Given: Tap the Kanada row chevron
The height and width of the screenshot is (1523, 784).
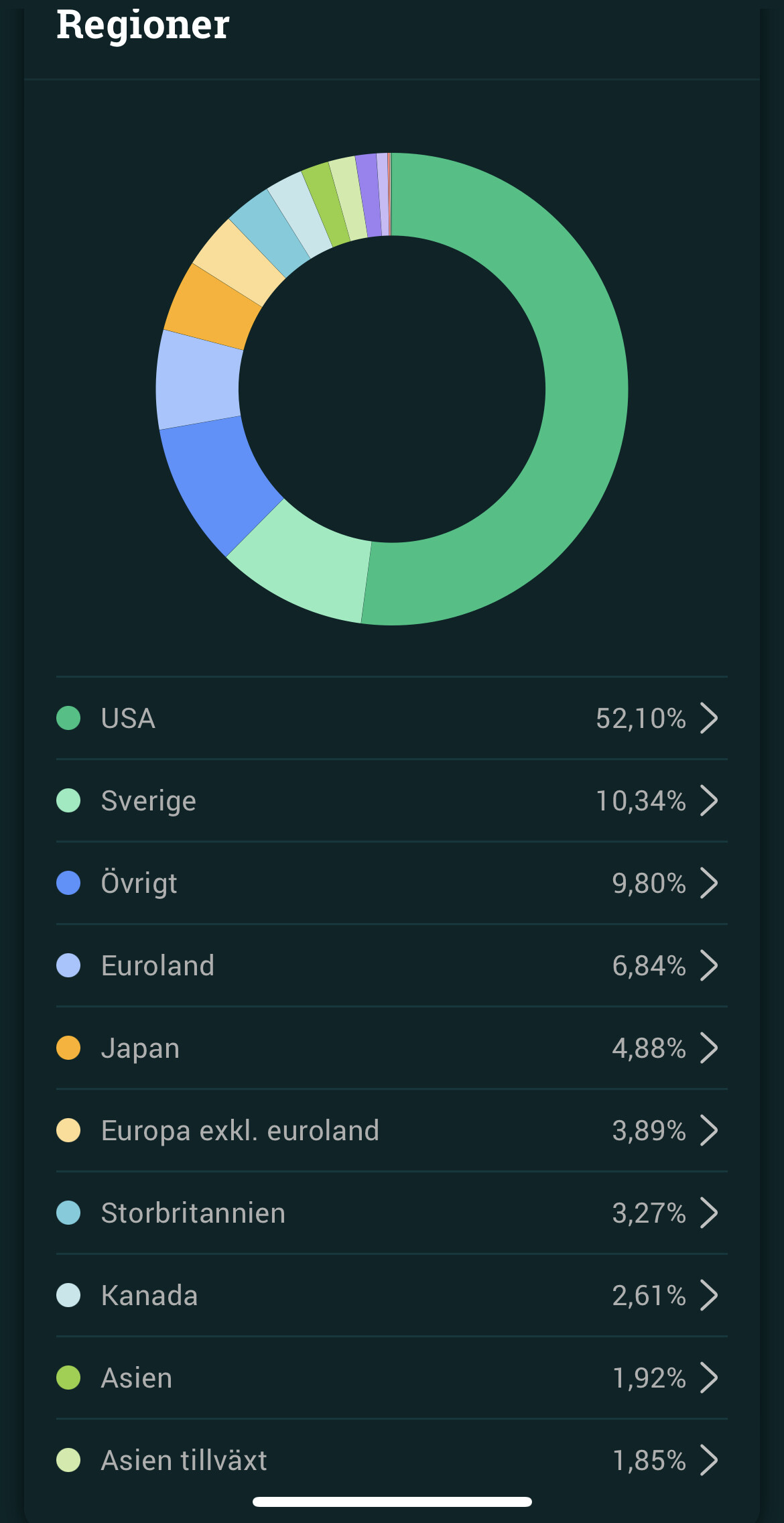Looking at the screenshot, I should (709, 1296).
